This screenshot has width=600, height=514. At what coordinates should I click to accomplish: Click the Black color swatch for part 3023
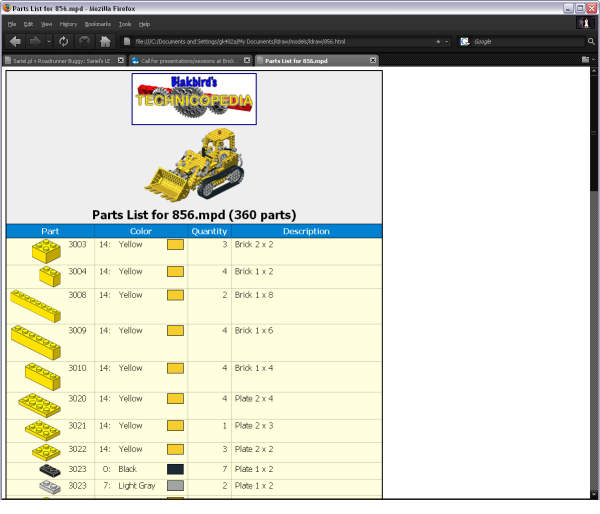(x=175, y=469)
